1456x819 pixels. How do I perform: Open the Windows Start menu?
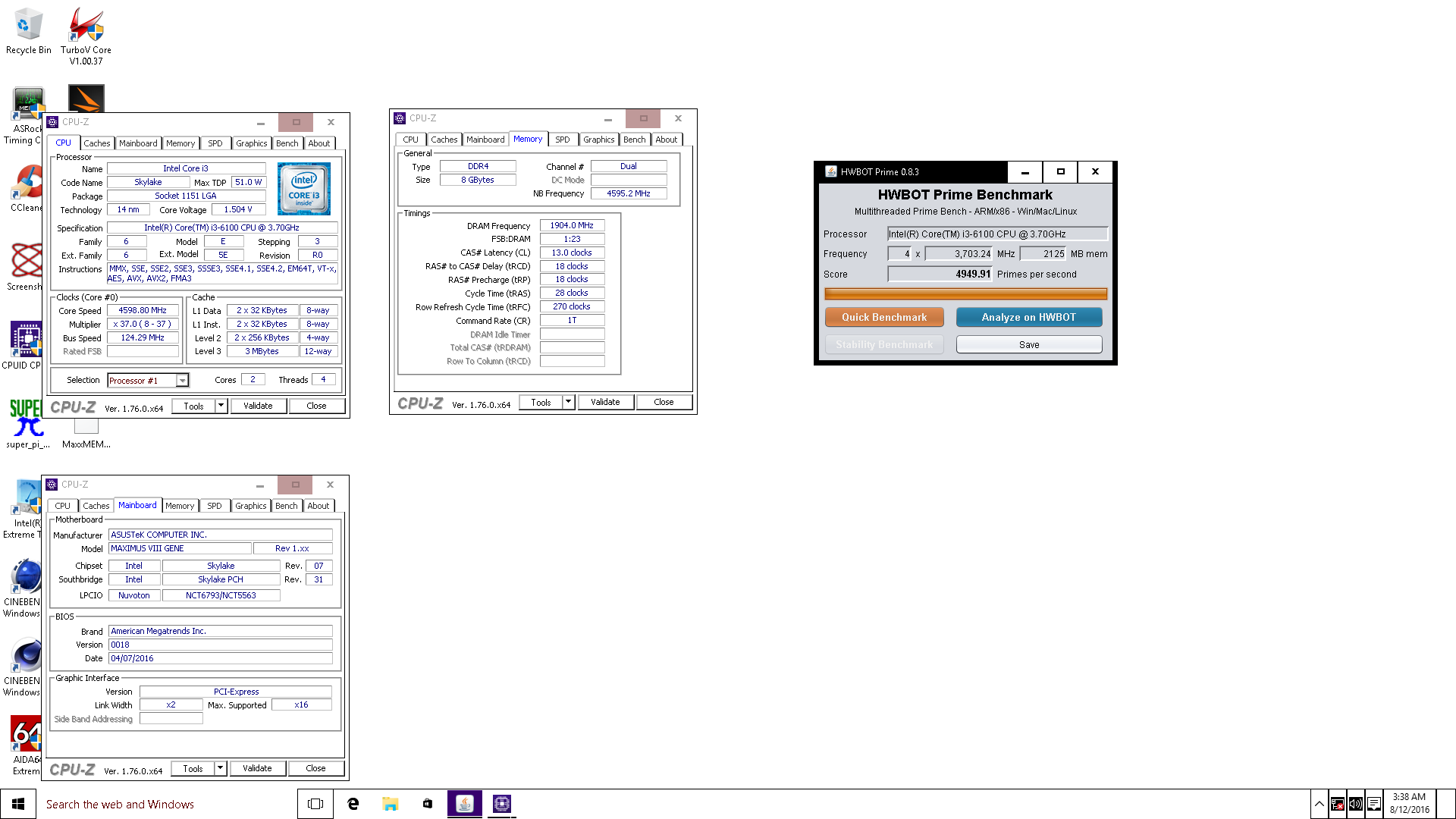coord(18,804)
